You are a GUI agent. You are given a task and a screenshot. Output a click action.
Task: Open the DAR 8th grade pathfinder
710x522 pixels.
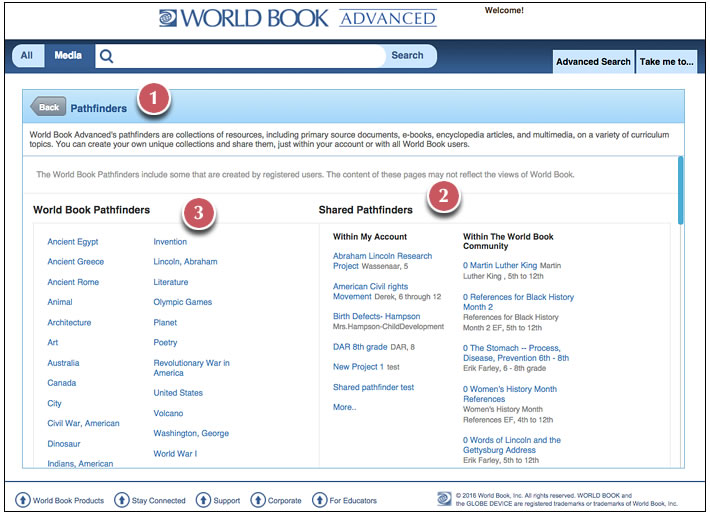(x=360, y=347)
